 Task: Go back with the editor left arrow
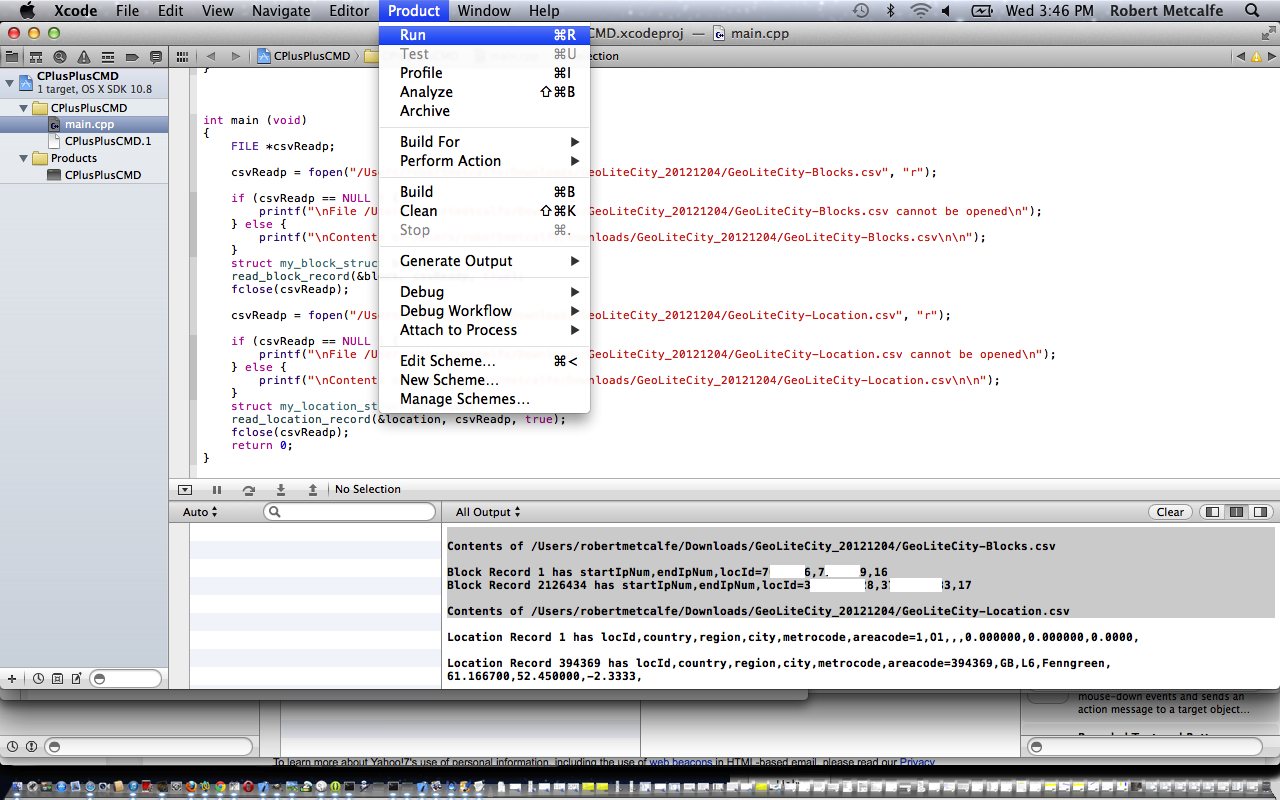(x=210, y=56)
